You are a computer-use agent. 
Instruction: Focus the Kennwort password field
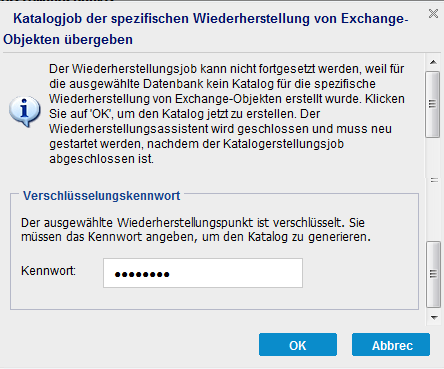[x=203, y=273]
